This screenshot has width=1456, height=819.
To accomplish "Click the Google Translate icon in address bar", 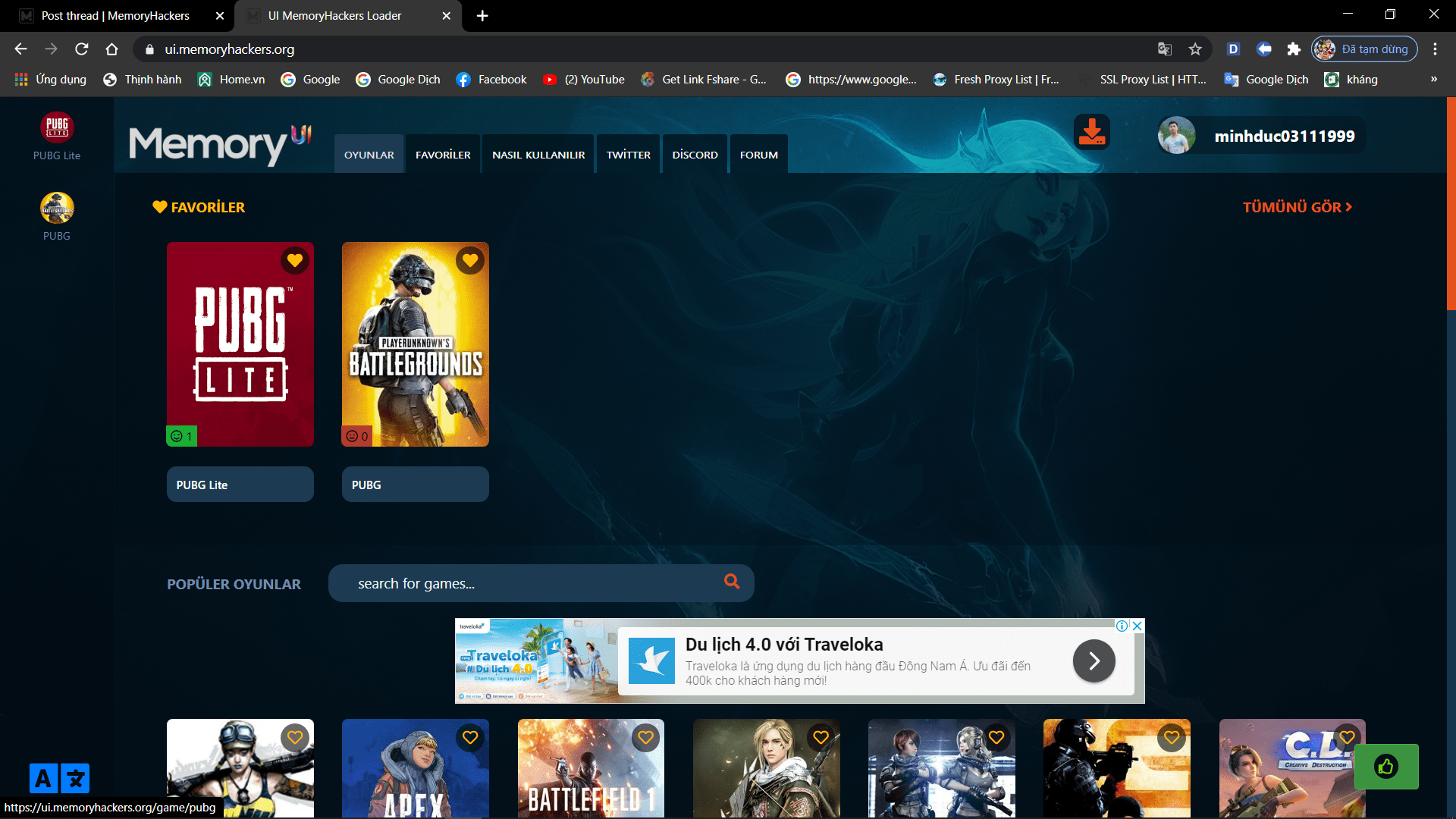I will (1165, 49).
